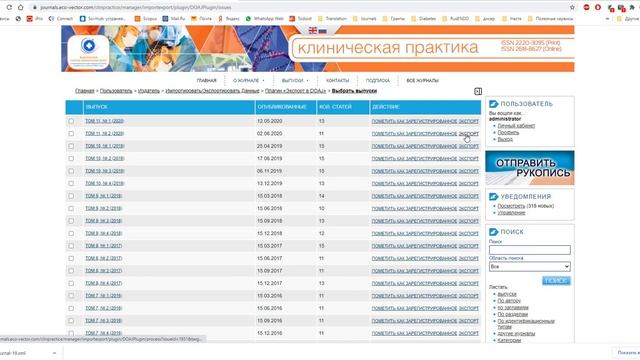Open the Diabetes bookmarks folder
Image resolution: width=640 pixels, height=360 pixels.
tap(424, 18)
